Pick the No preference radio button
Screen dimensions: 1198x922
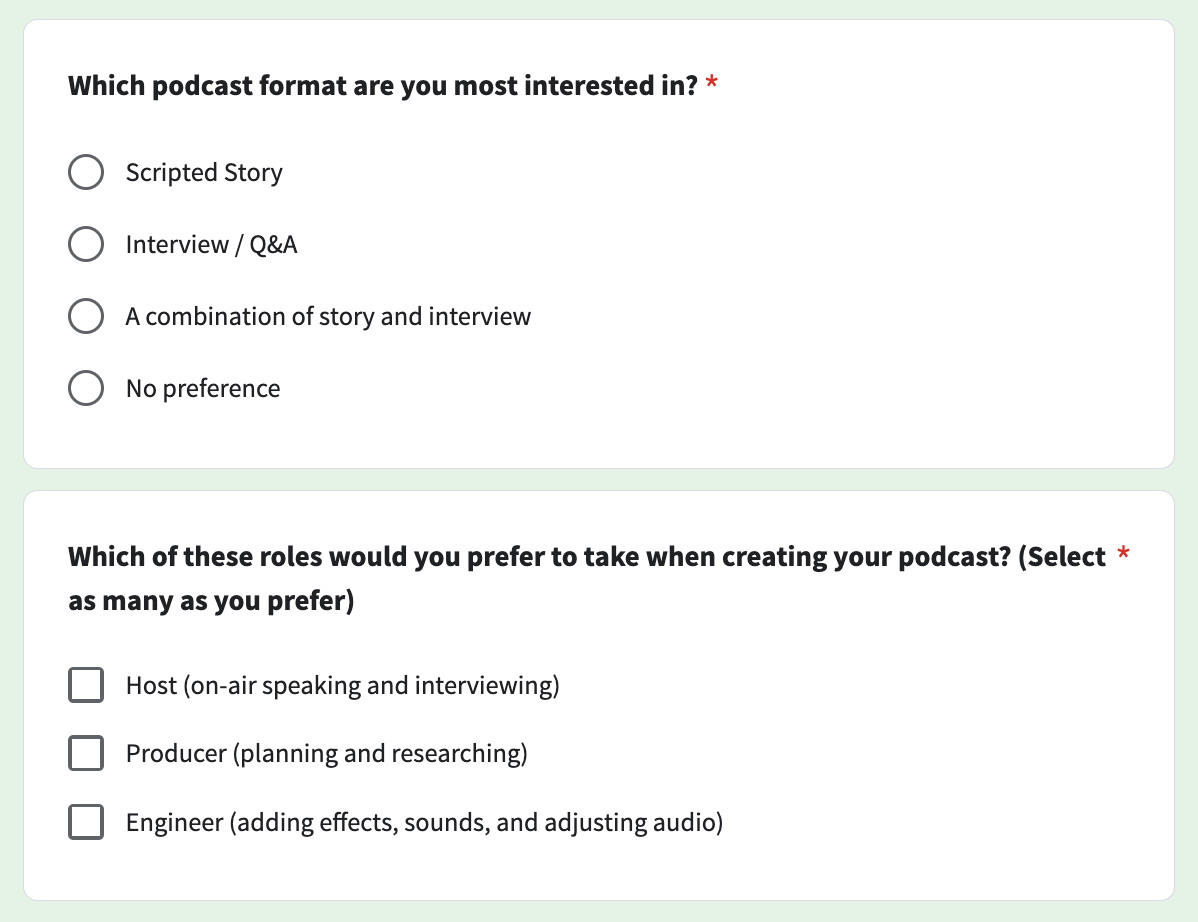[x=86, y=388]
